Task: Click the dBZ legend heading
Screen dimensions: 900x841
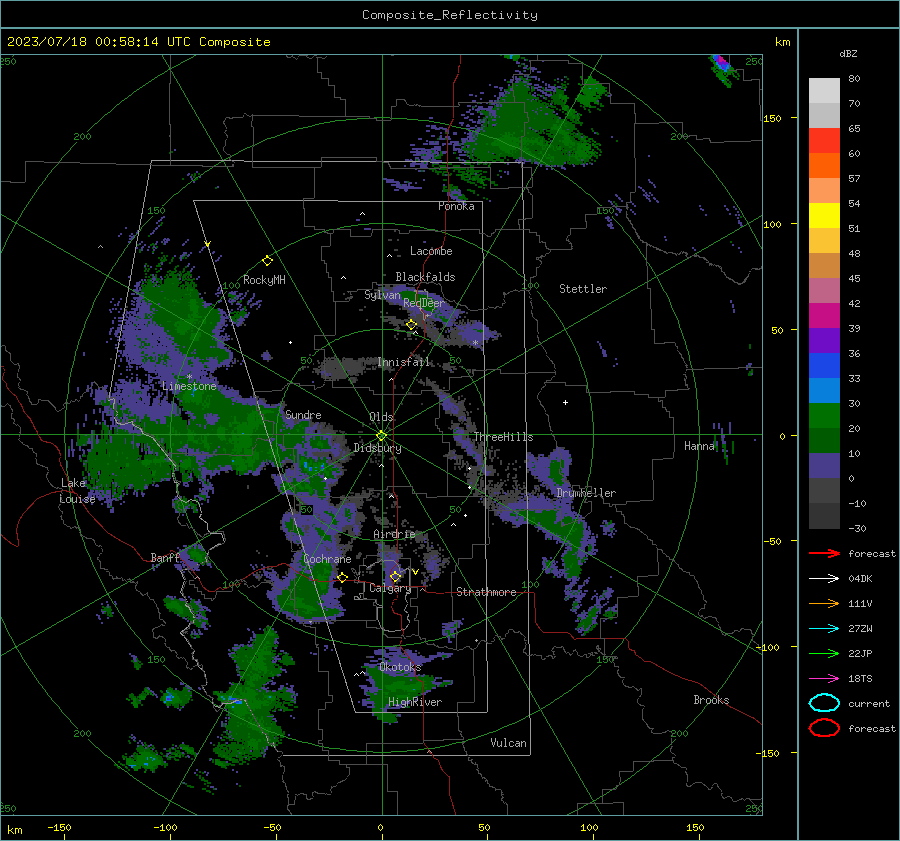Action: pyautogui.click(x=848, y=53)
